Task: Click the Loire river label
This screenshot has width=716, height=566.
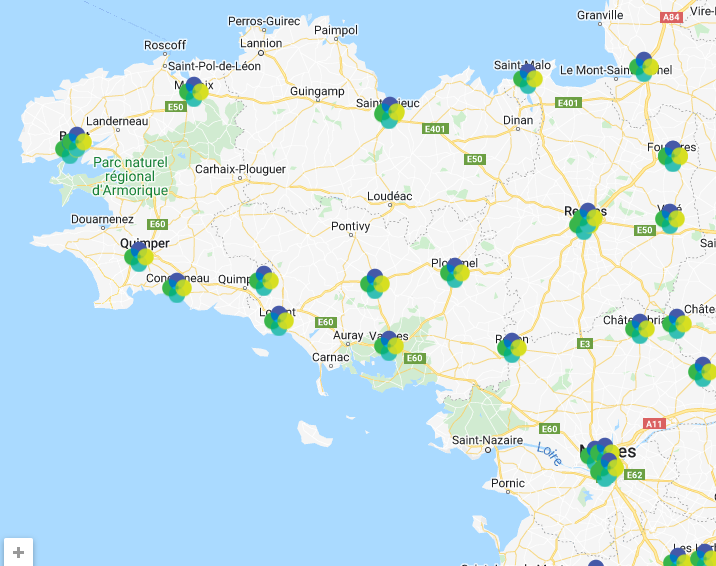Action: point(550,454)
